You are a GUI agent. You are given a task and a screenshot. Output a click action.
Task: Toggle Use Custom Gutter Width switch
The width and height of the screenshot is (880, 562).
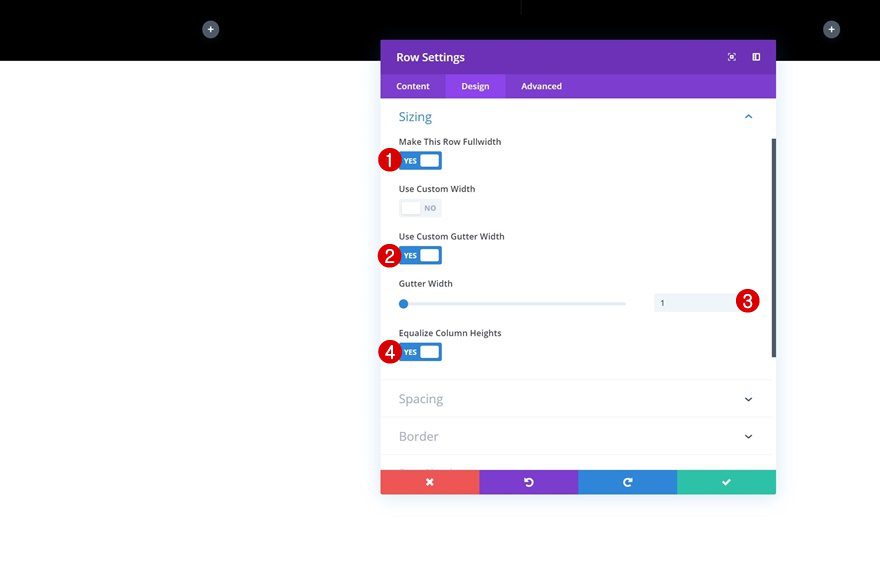point(420,255)
